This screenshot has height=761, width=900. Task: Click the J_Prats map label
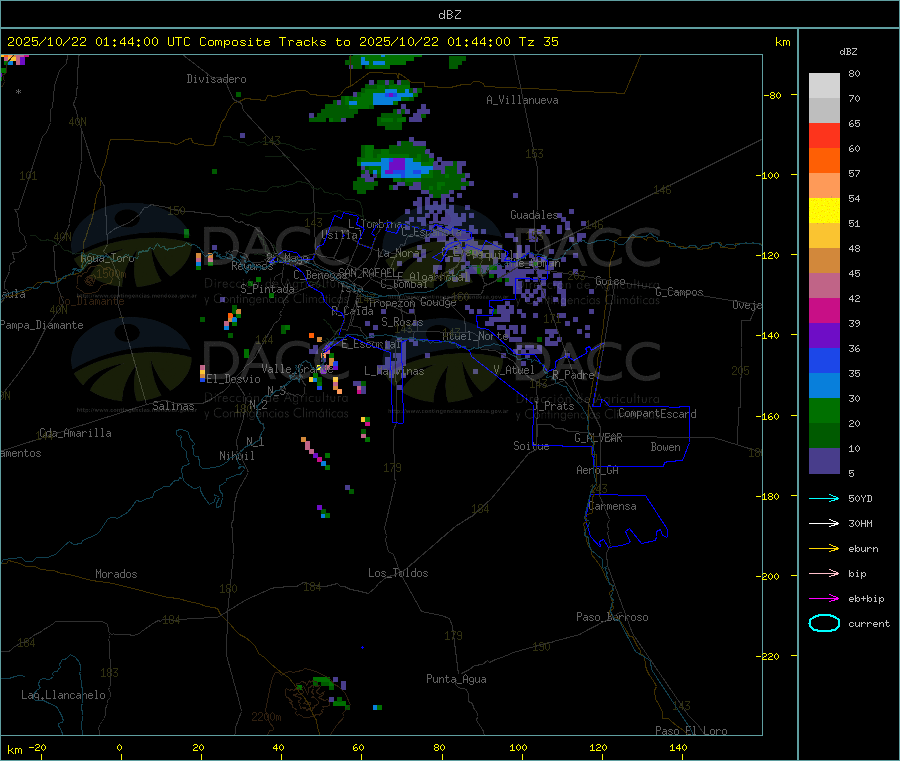554,406
